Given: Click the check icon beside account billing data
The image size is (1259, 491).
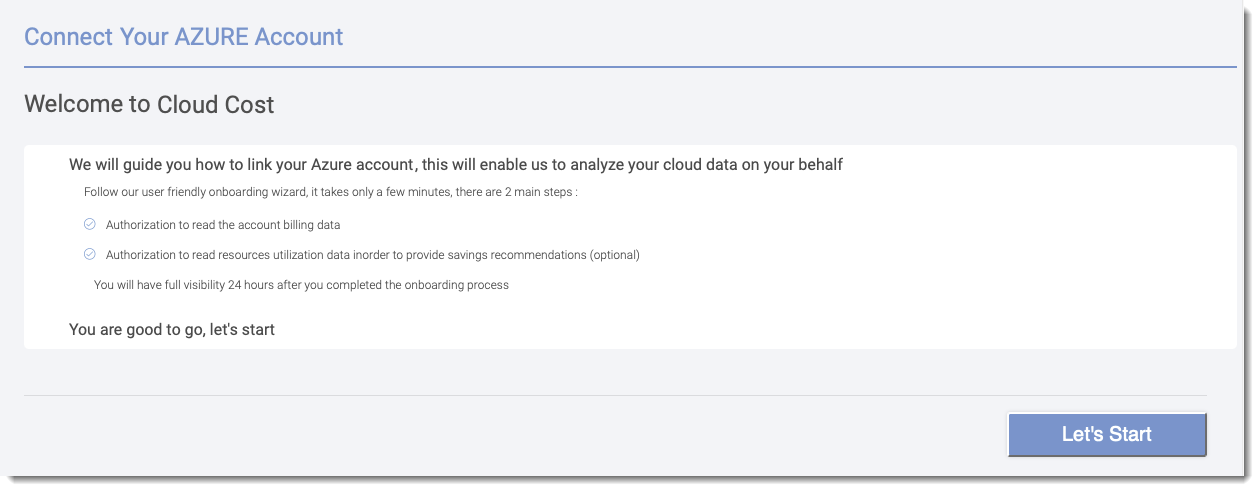Looking at the screenshot, I should tap(89, 224).
